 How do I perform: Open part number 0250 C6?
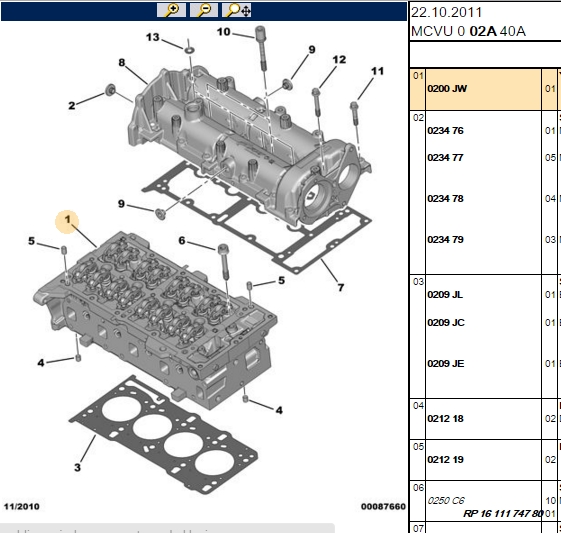(446, 500)
